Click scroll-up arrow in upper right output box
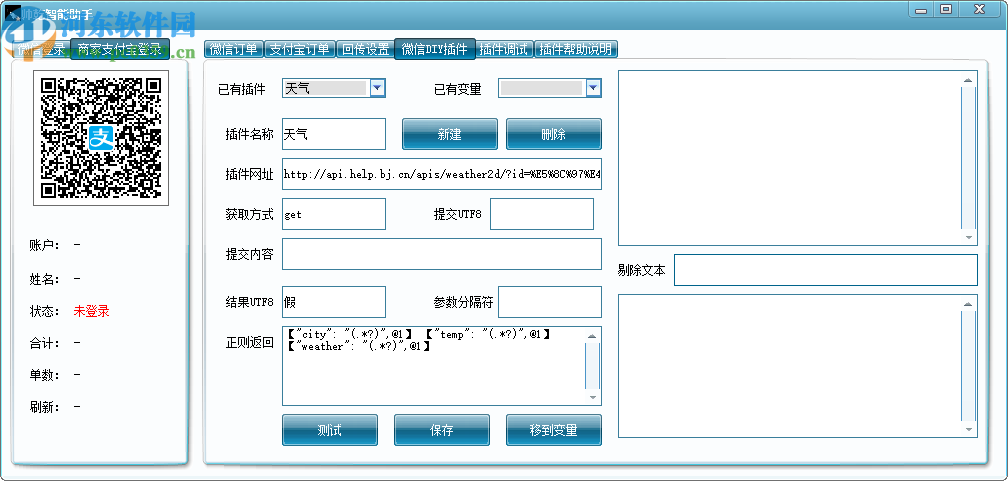The height and width of the screenshot is (481, 1008). tap(969, 79)
